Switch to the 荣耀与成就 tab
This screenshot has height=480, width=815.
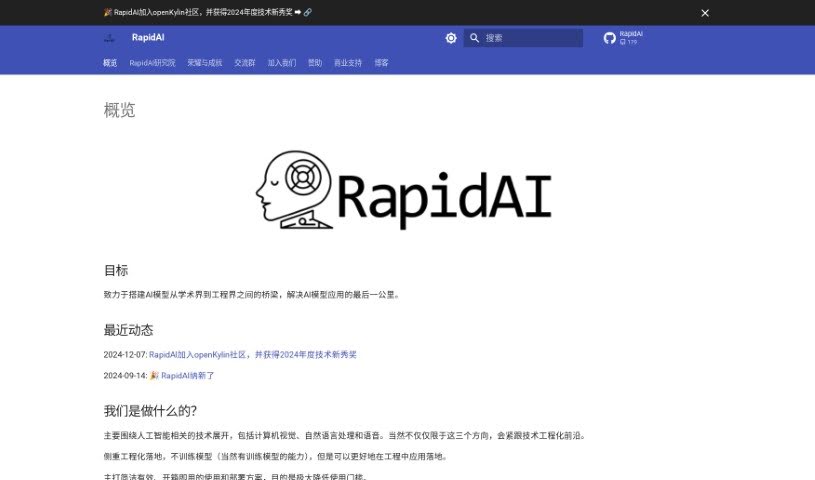click(x=205, y=63)
